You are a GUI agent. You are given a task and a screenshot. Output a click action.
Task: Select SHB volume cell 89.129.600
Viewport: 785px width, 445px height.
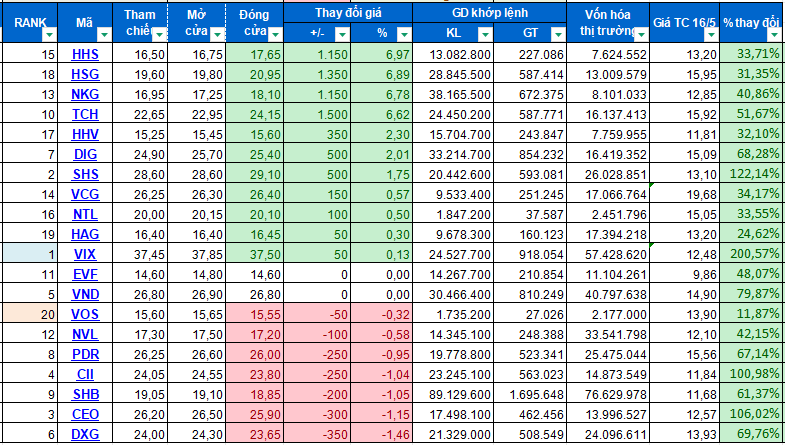point(453,394)
